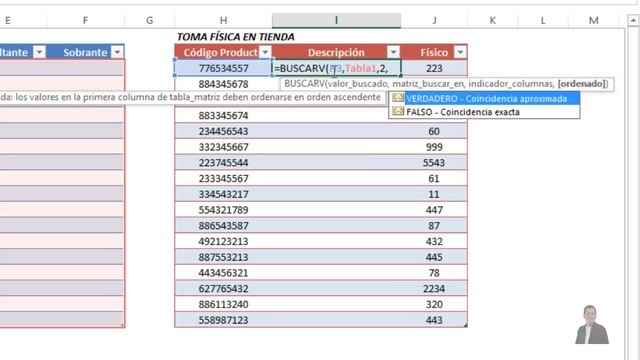Select column header H
This screenshot has width=640, height=360.
coord(223,20)
